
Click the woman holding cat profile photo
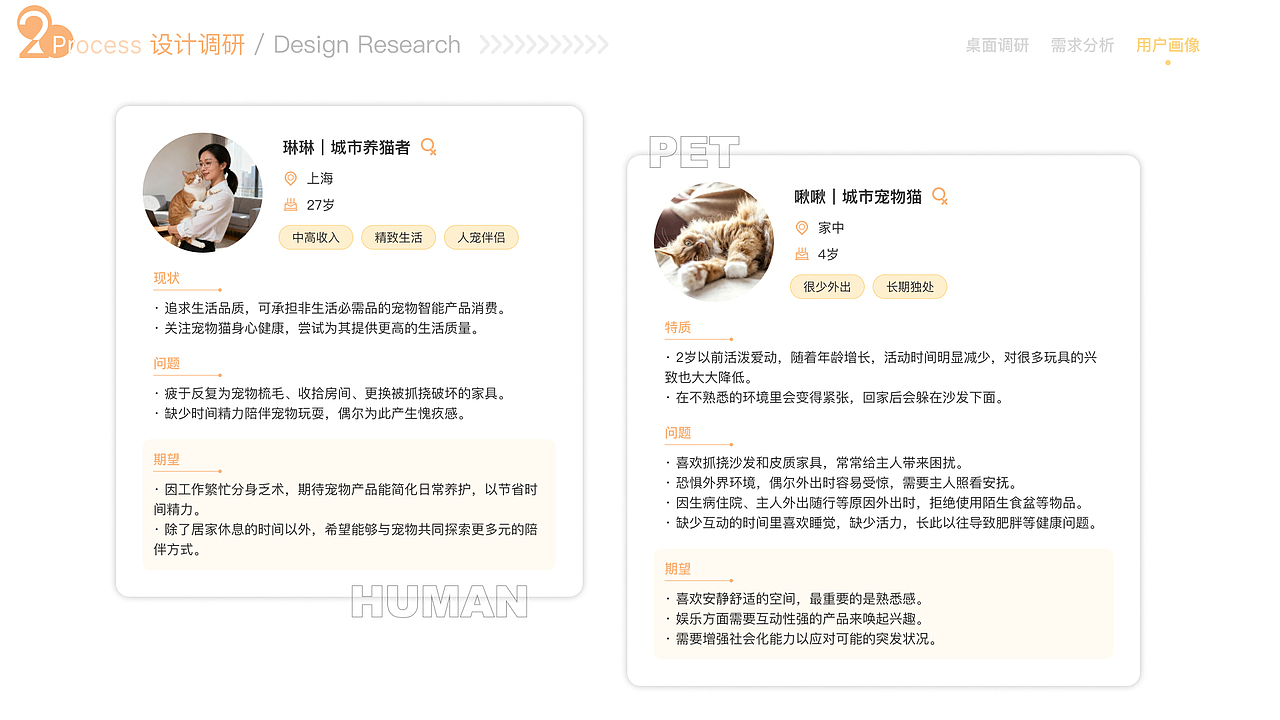[x=202, y=192]
